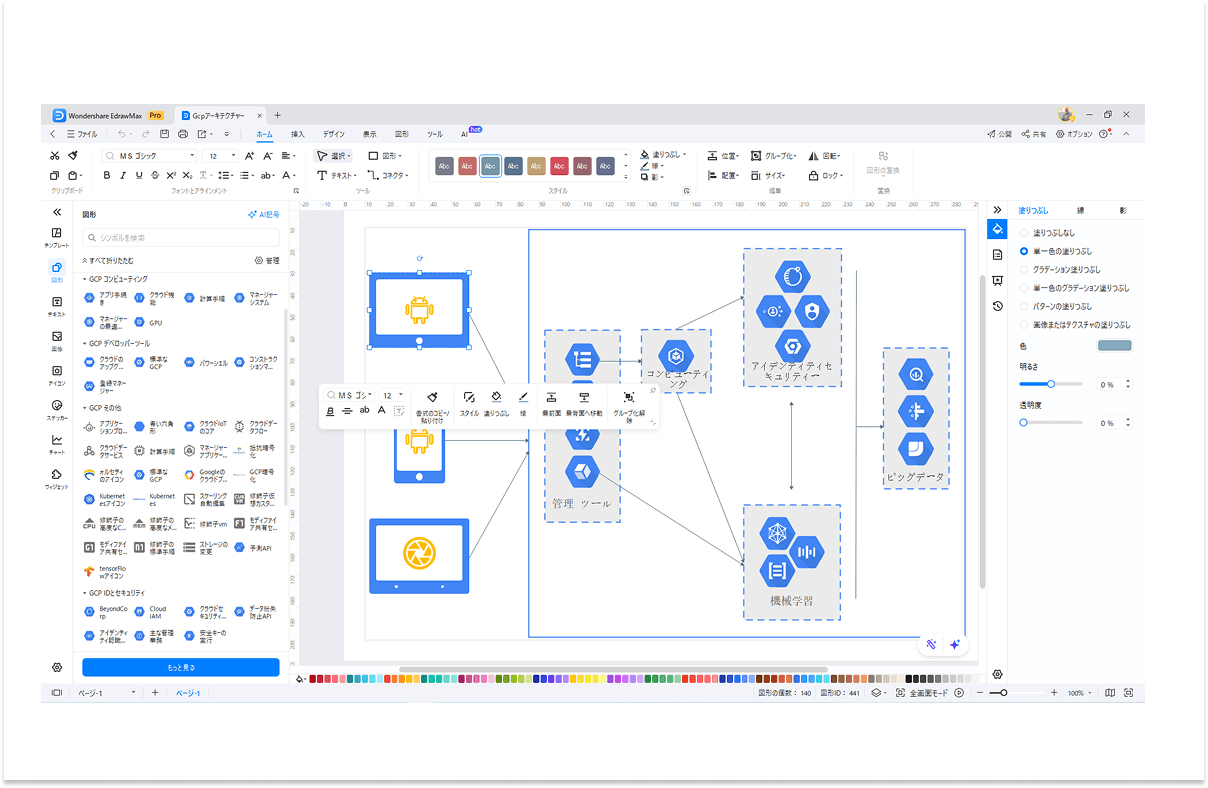The image size is (1208, 788).
Task: Select 塗りつぶしなし fill option
Action: tap(1023, 232)
